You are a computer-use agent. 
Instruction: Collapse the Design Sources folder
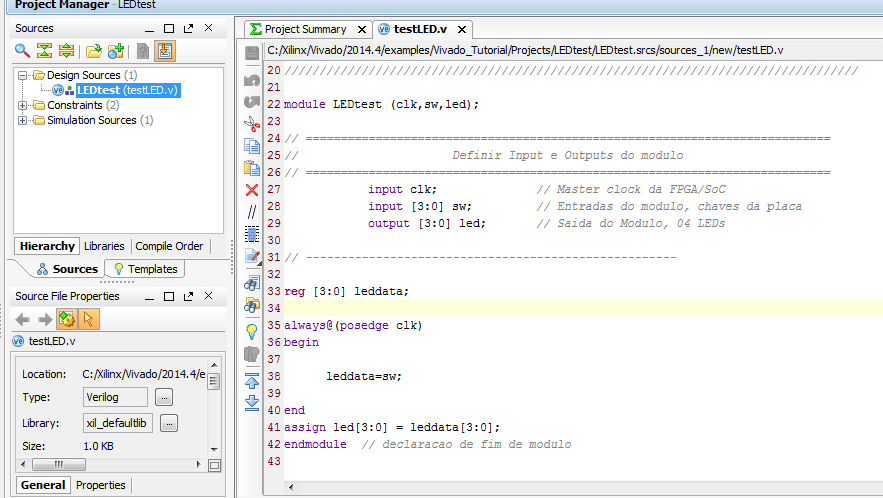(x=23, y=75)
